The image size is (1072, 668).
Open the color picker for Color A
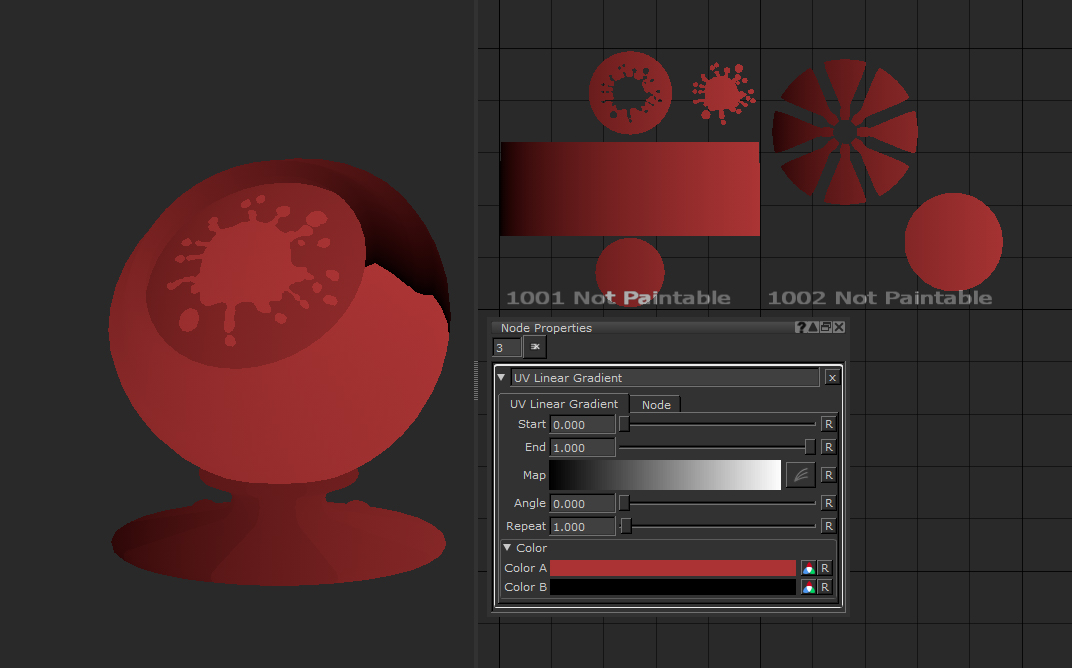(808, 568)
